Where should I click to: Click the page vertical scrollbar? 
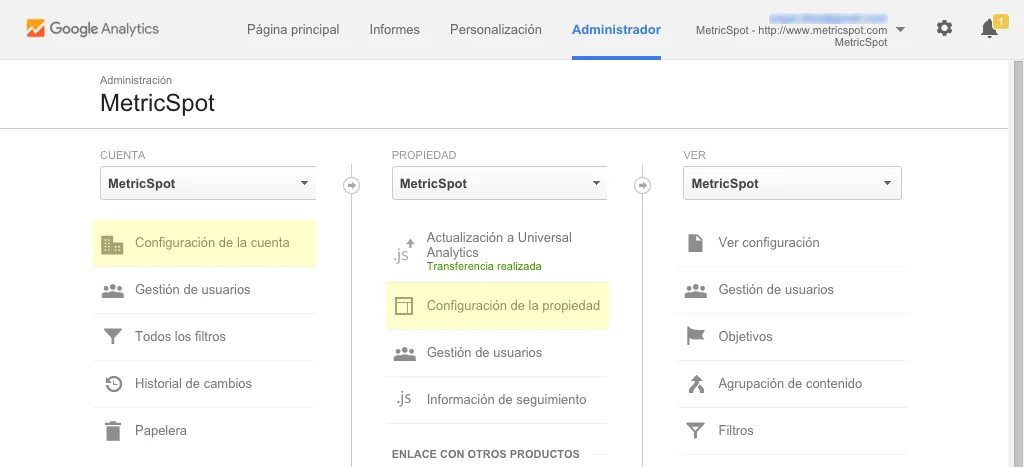1017,263
